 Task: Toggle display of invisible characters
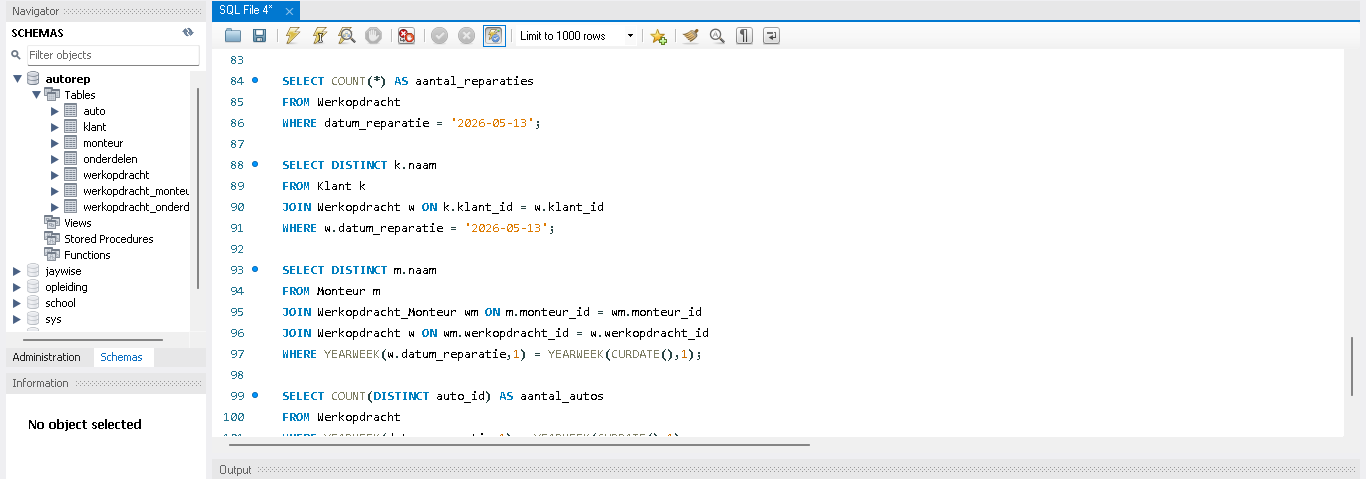point(744,36)
